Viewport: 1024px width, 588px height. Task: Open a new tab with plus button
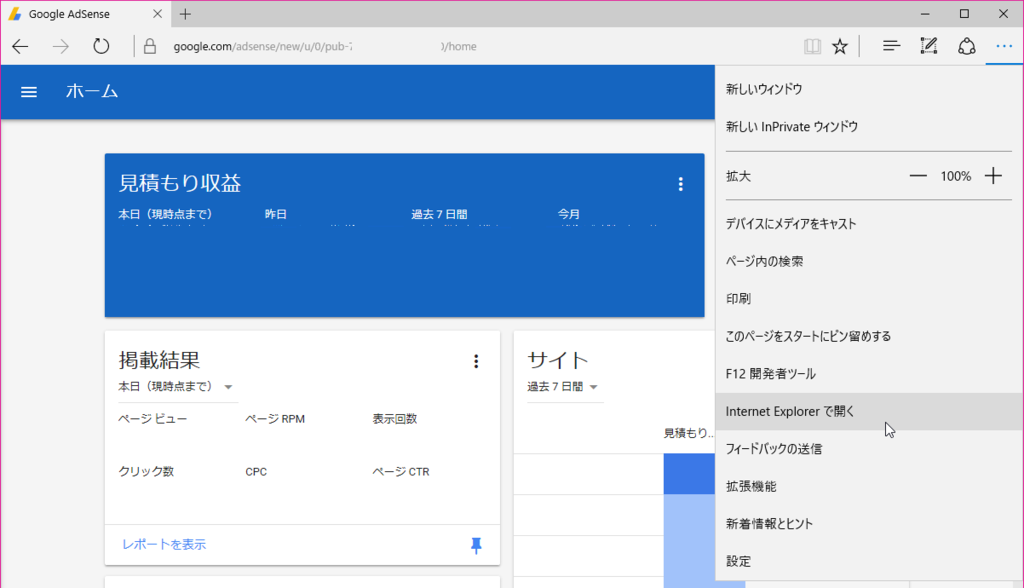[x=185, y=14]
